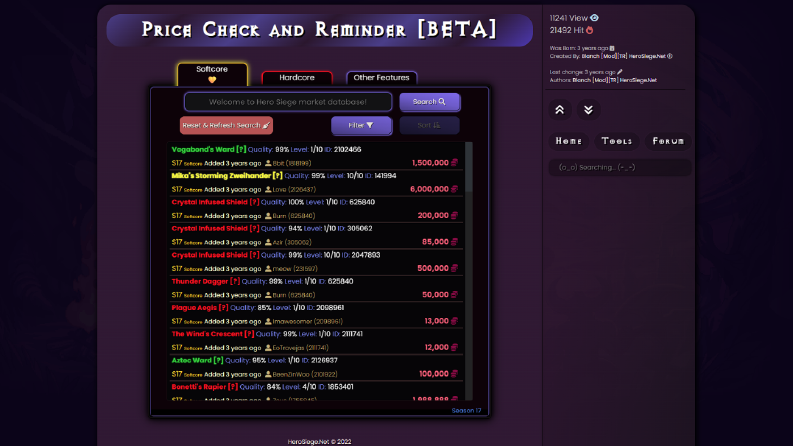Click user Bbit (1818199) seller name
The width and height of the screenshot is (793, 446).
[x=292, y=163]
